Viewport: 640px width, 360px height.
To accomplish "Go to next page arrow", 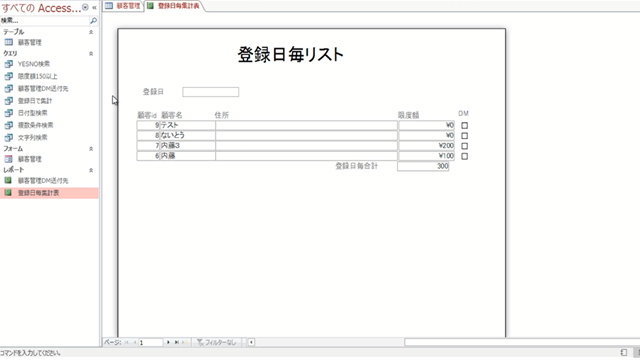I will tap(168, 342).
